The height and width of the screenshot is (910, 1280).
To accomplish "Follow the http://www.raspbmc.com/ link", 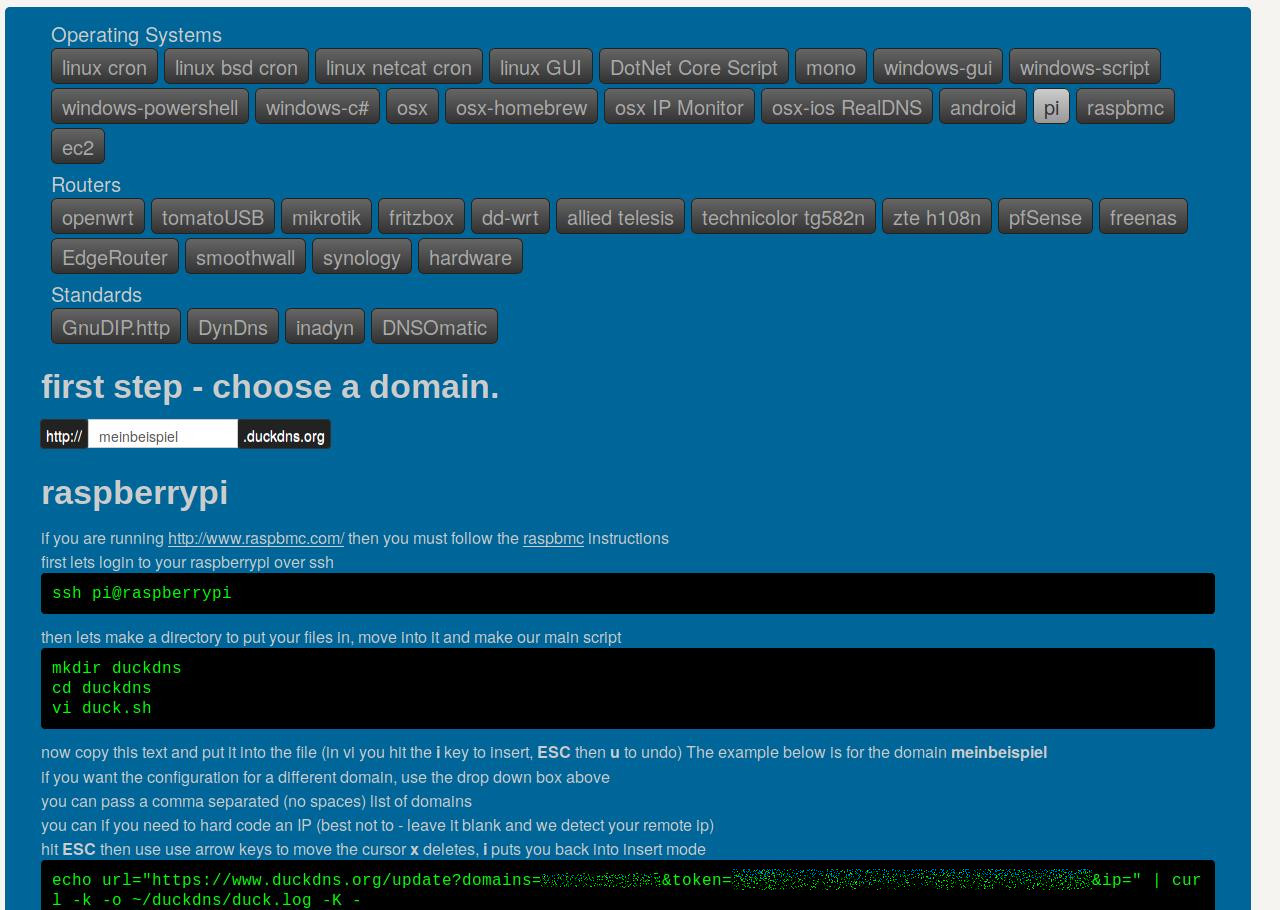I will click(x=256, y=538).
